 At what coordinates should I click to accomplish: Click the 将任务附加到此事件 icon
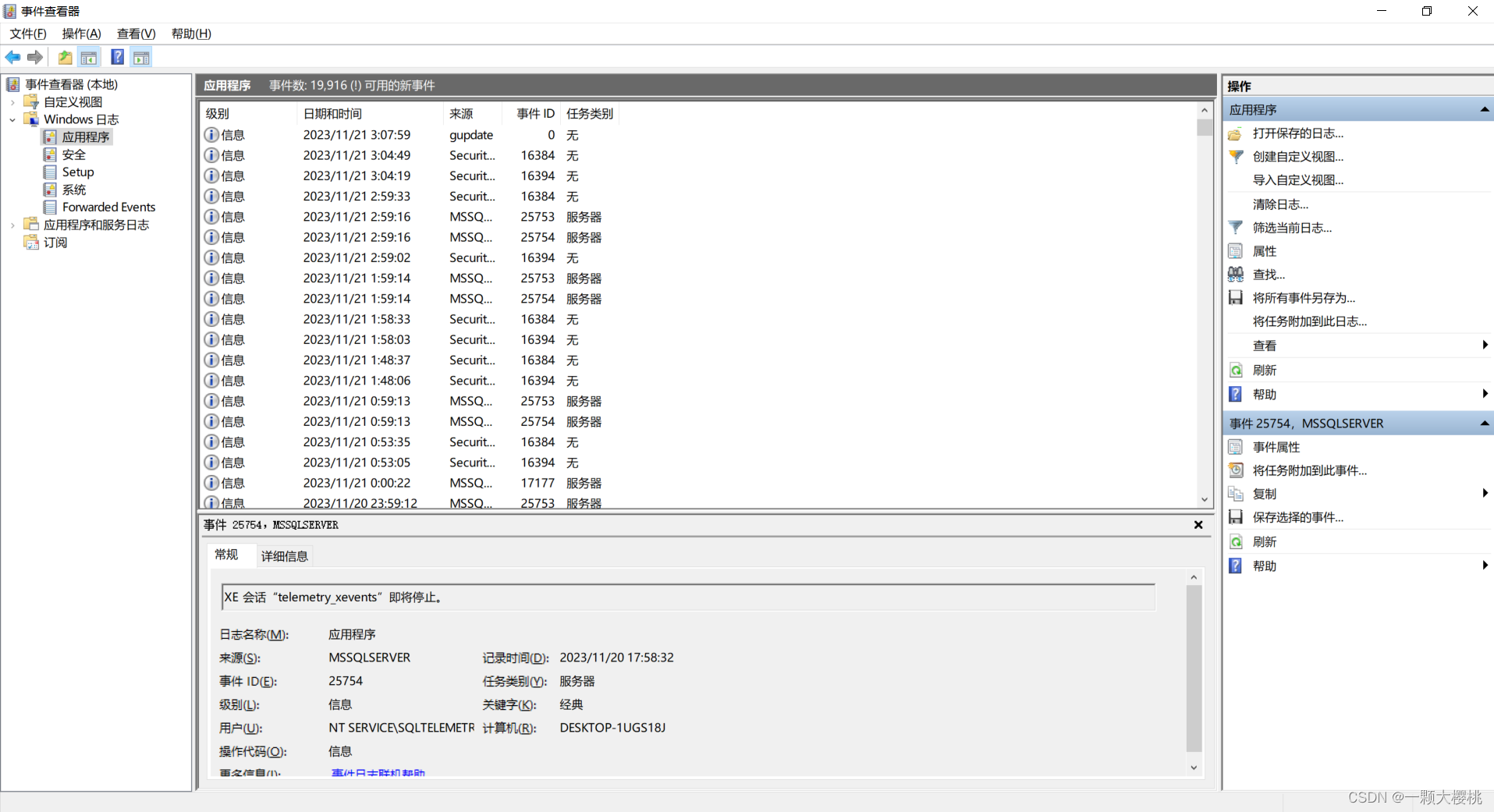pyautogui.click(x=1236, y=470)
